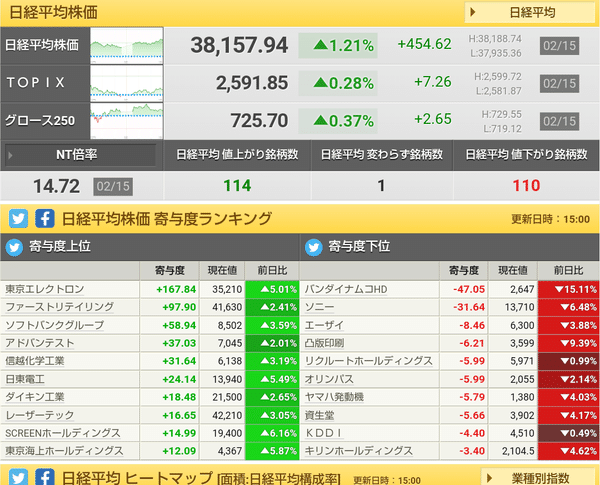Open the 日経平均株価 mini chart

[x=127, y=46]
